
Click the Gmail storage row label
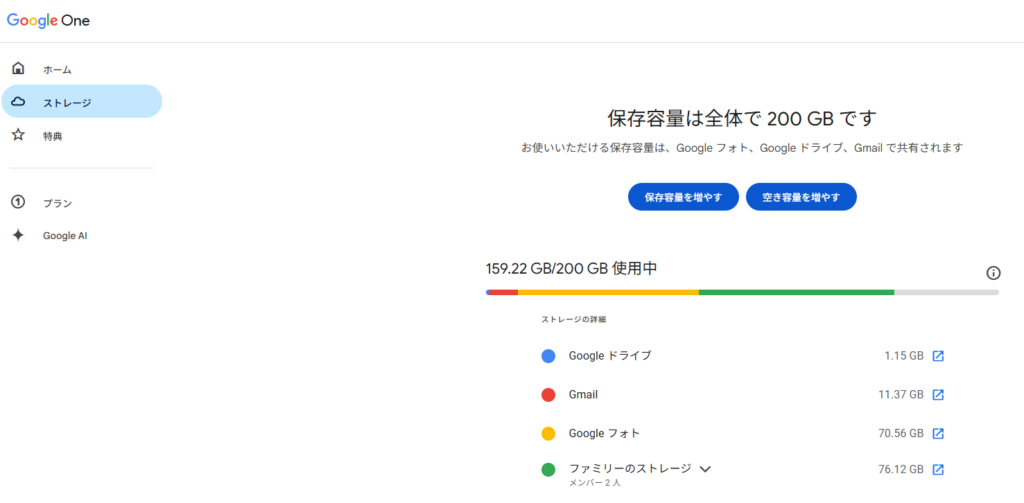pos(583,394)
